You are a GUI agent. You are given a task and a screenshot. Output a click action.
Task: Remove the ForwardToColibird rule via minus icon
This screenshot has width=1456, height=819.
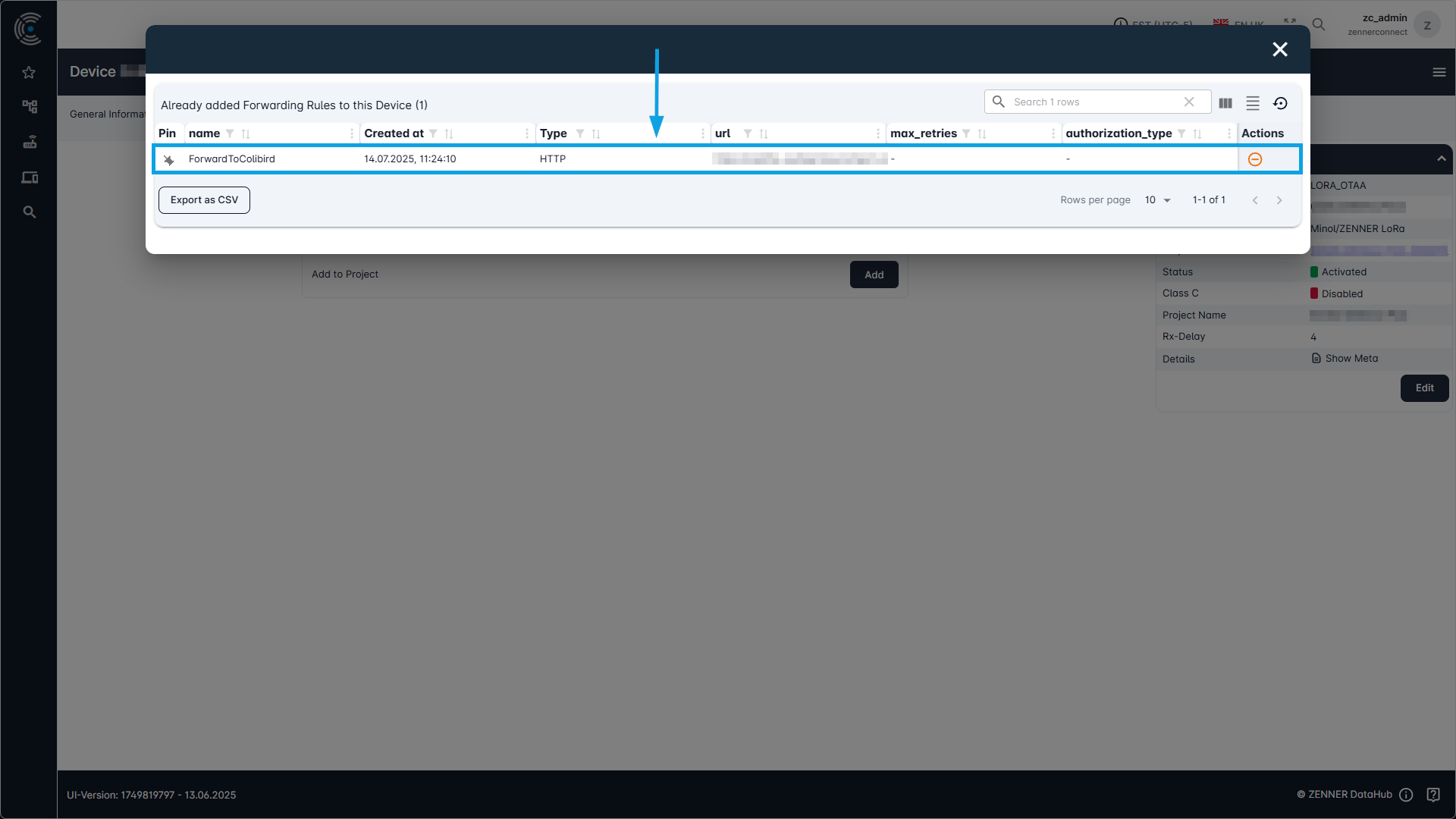1255,159
